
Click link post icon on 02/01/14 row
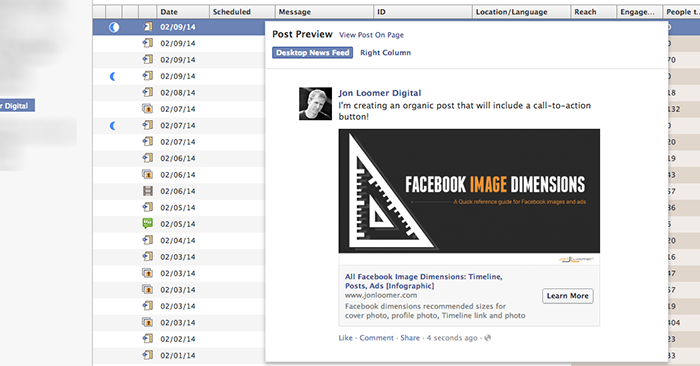click(147, 355)
